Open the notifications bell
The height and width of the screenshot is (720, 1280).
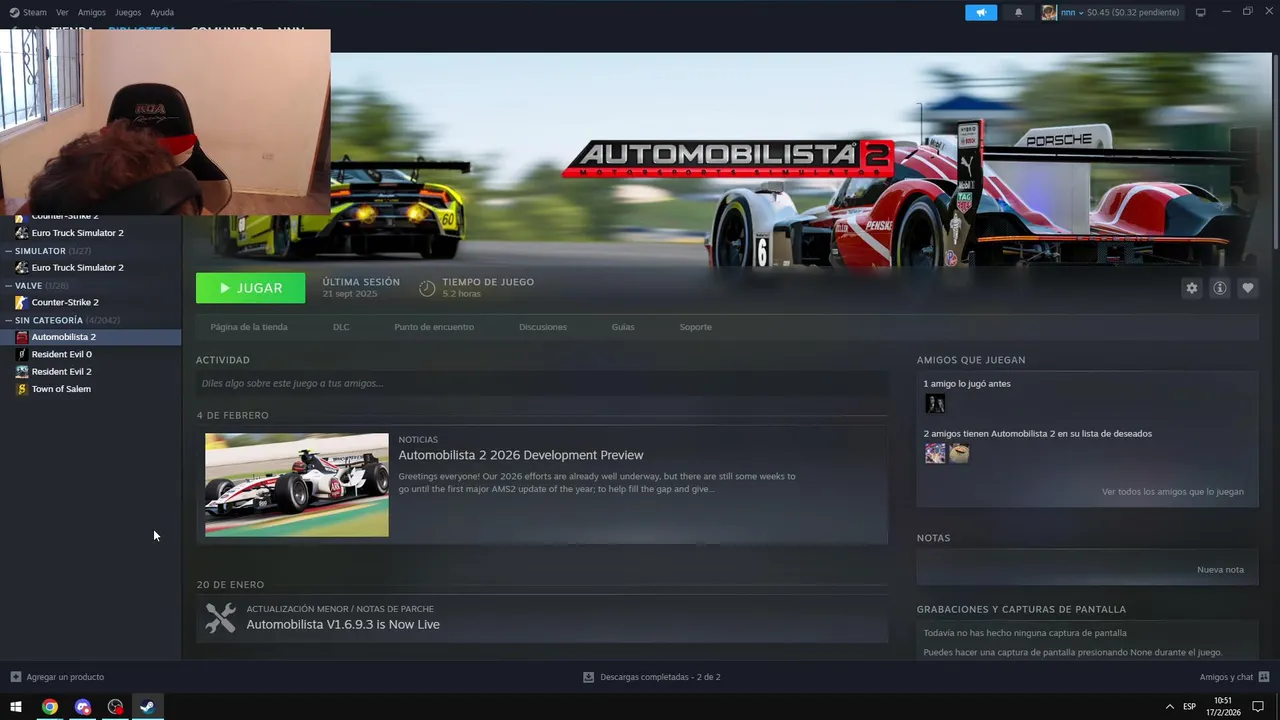(x=1018, y=12)
